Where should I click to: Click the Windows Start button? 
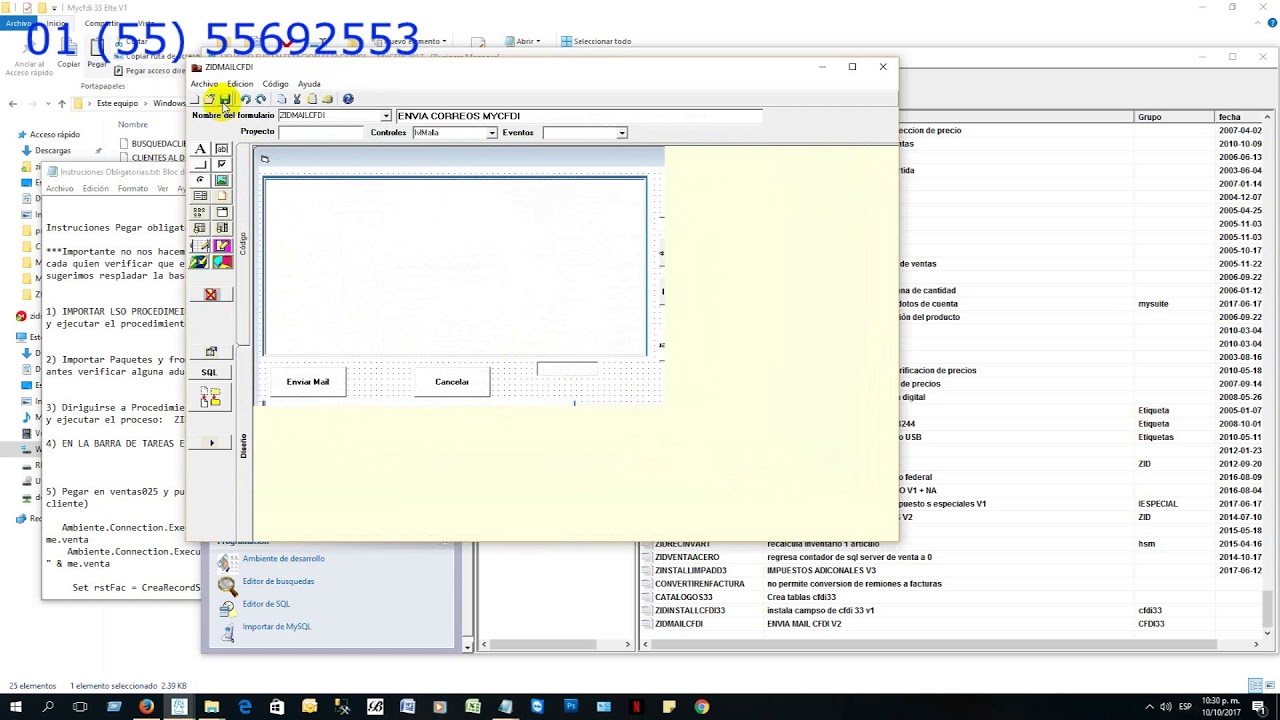pyautogui.click(x=16, y=707)
